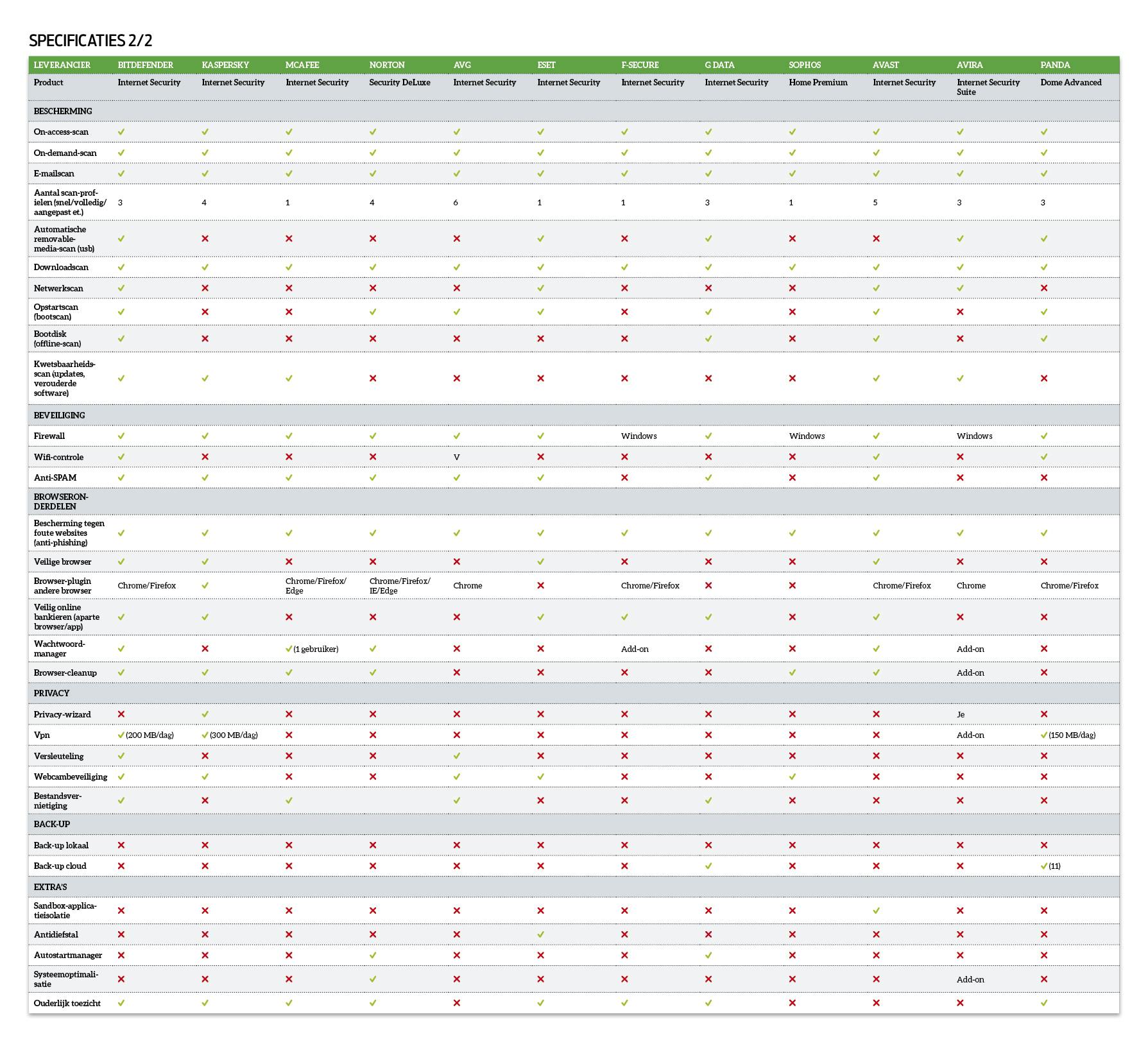Select Panda's Vpn check mark
The height and width of the screenshot is (1046, 1148).
(1044, 735)
